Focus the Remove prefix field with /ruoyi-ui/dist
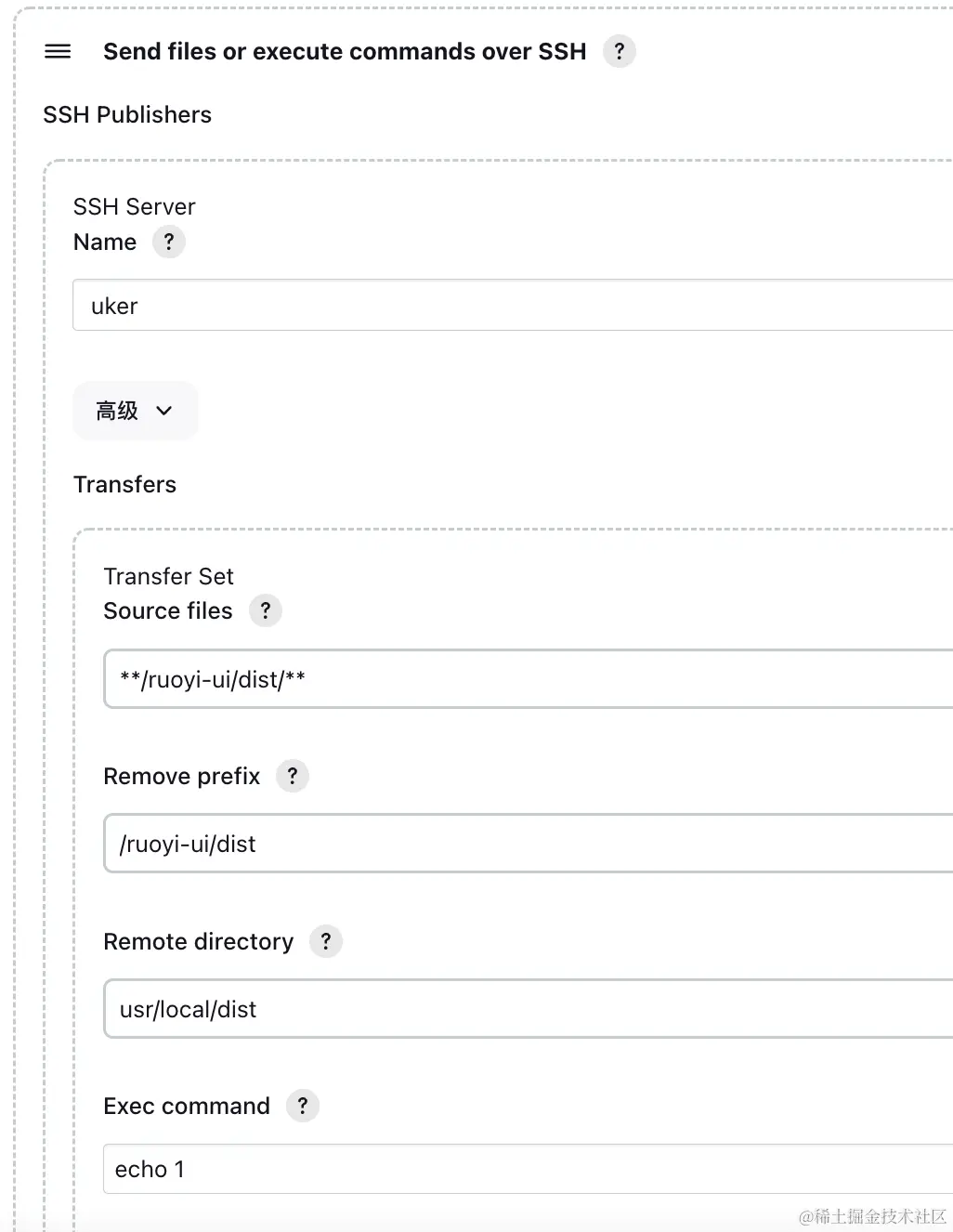The width and height of the screenshot is (953, 1232). tap(529, 844)
